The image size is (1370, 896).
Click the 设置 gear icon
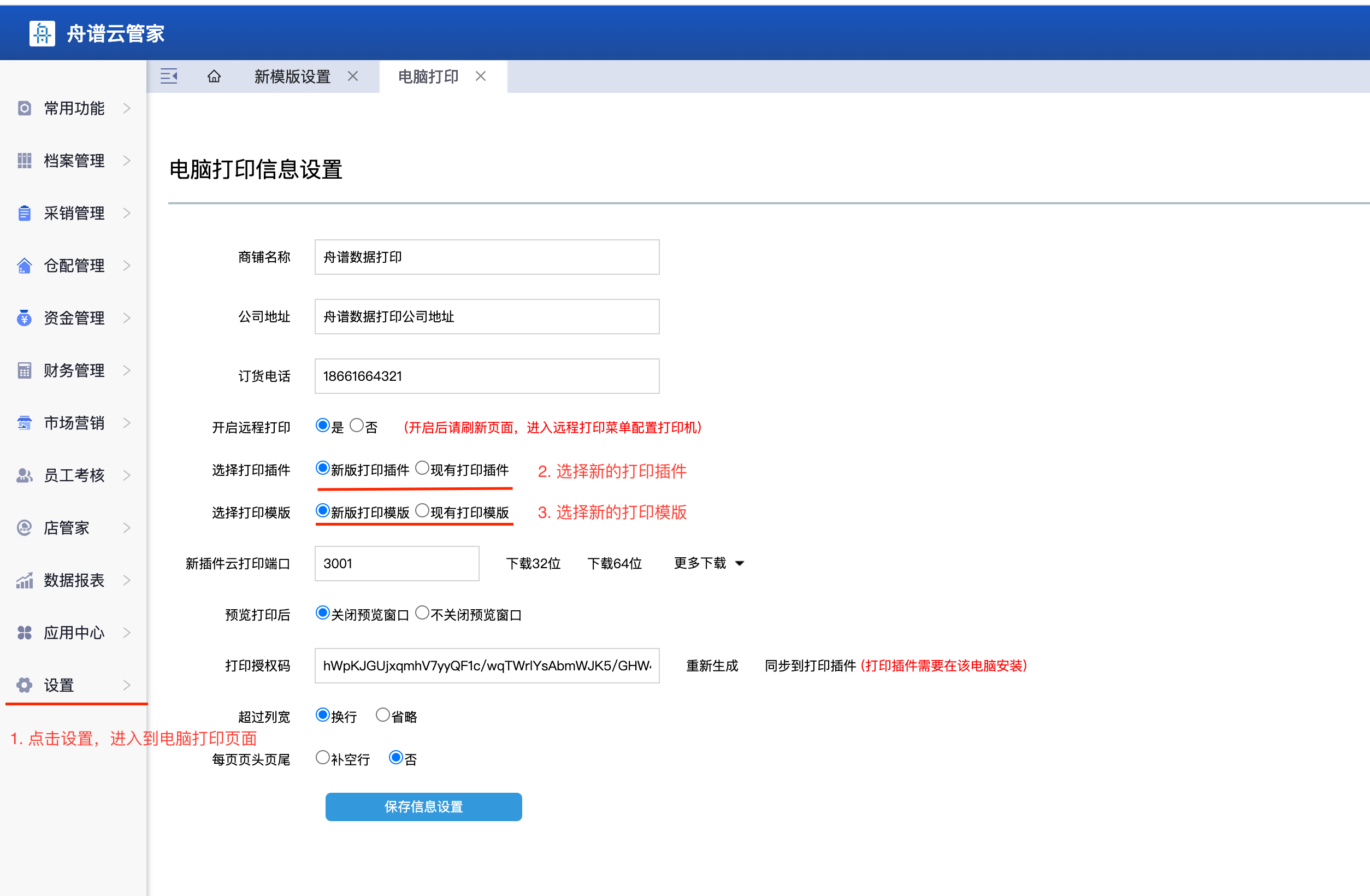click(24, 685)
